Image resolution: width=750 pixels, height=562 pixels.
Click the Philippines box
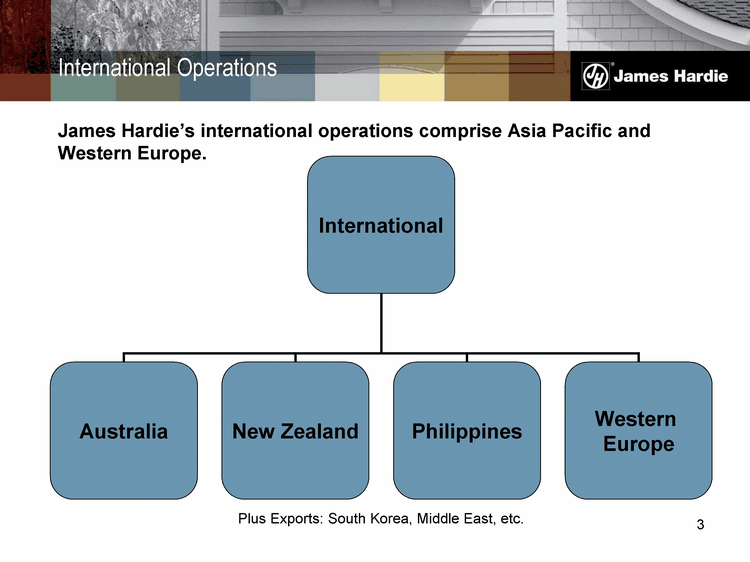pos(467,430)
